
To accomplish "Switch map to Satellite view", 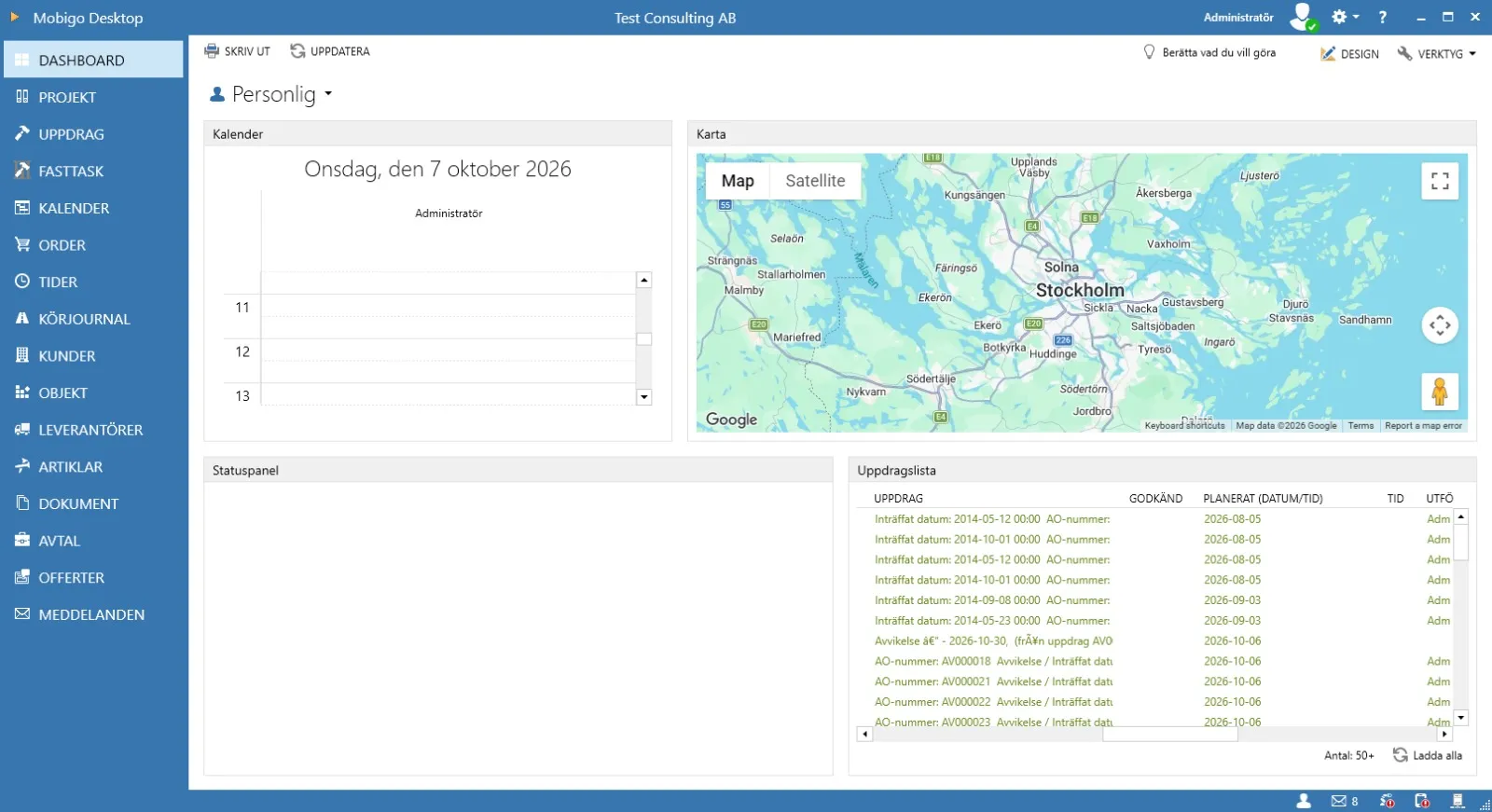I will (x=815, y=181).
